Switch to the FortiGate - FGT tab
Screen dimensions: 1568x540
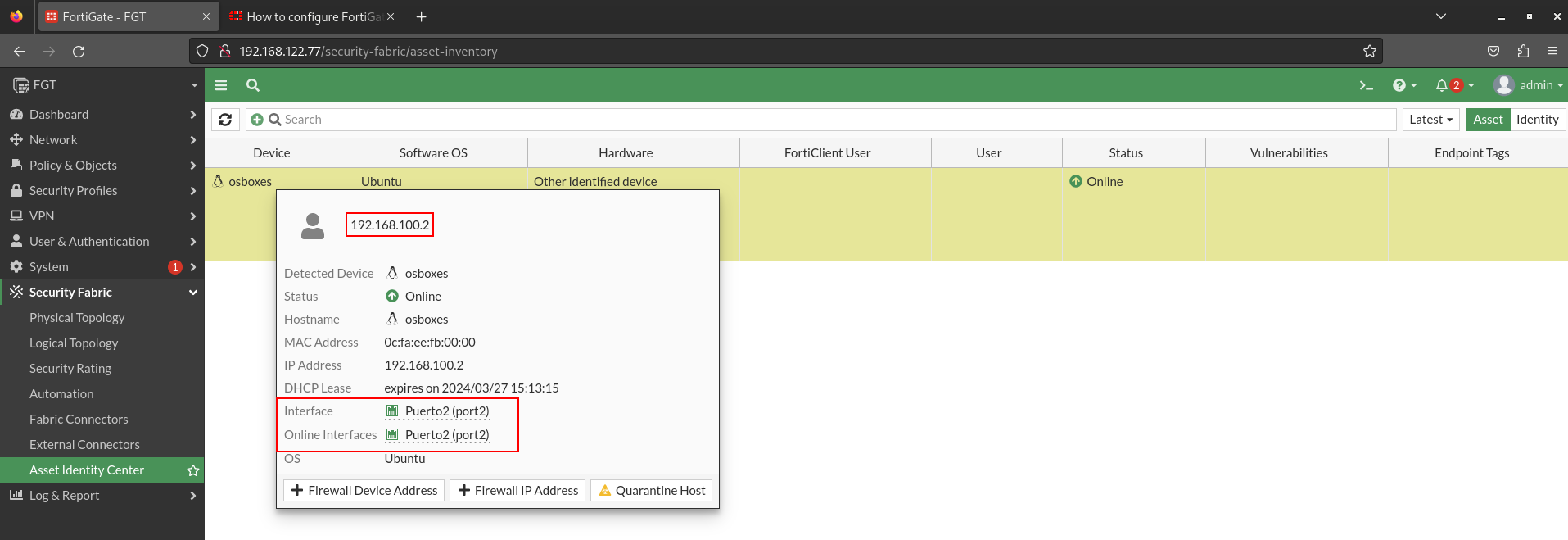(x=127, y=17)
